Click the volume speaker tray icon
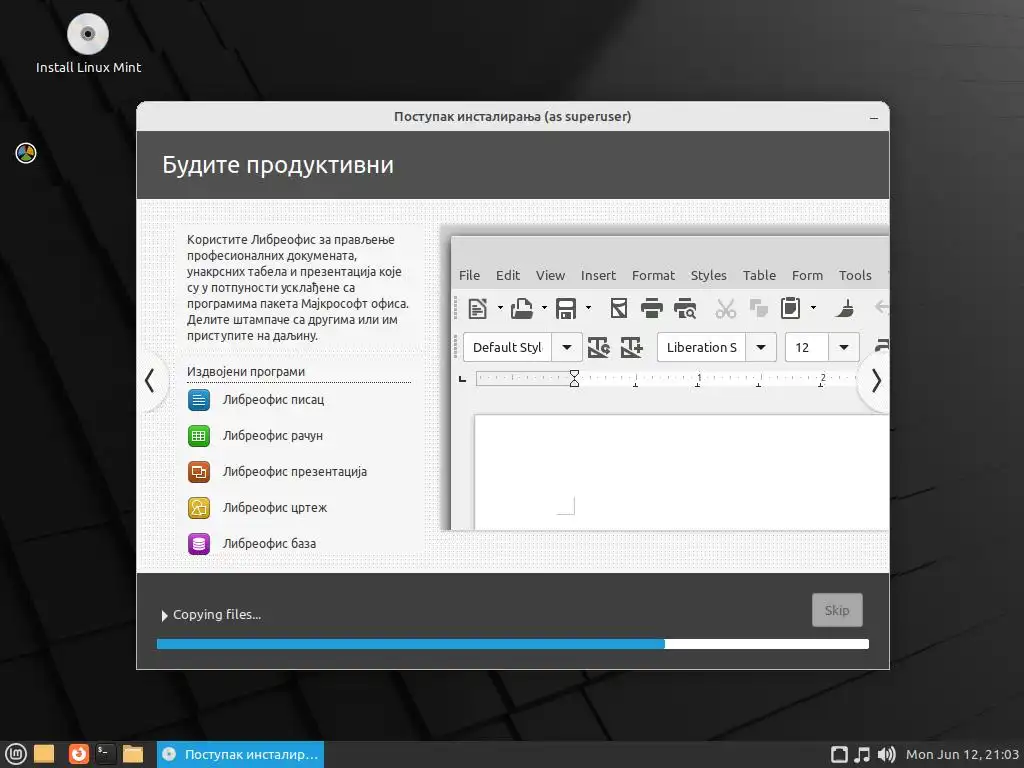This screenshot has height=768, width=1024. (886, 754)
